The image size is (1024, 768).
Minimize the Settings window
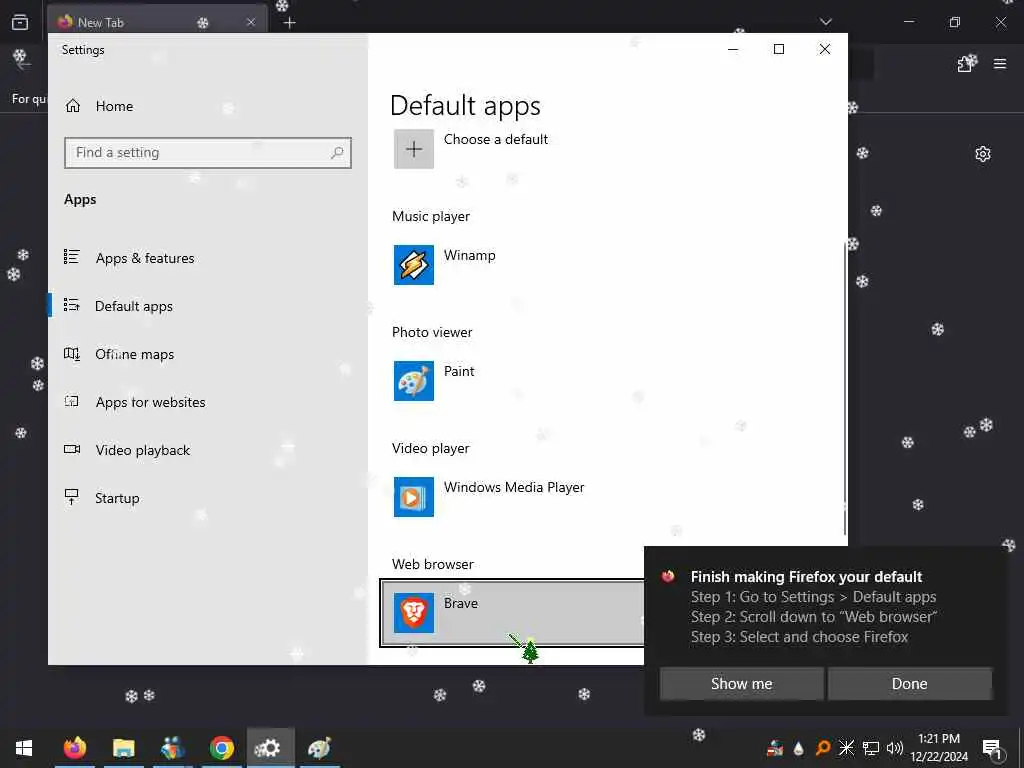coord(733,49)
